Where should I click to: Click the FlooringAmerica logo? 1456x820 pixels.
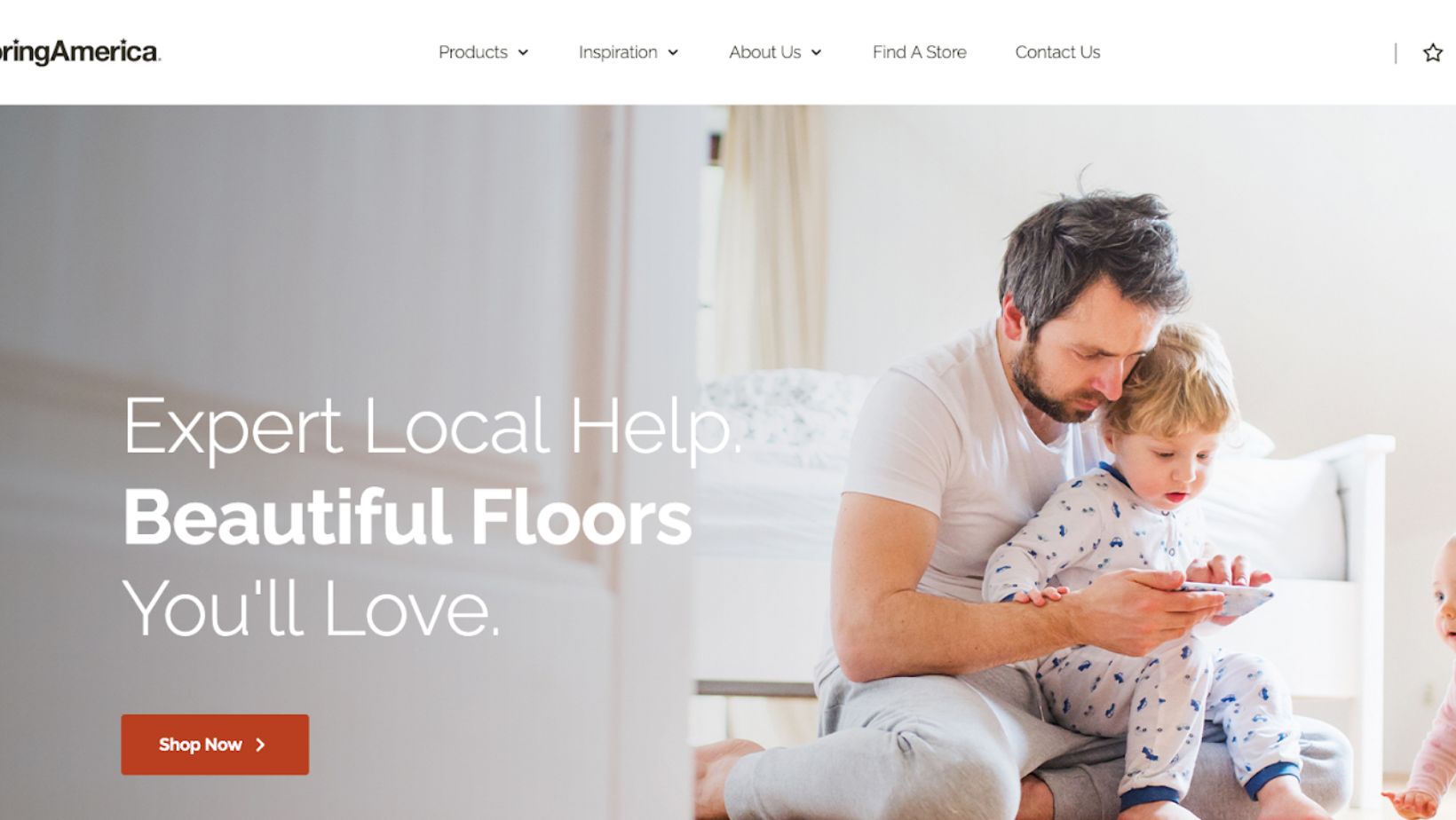click(80, 51)
